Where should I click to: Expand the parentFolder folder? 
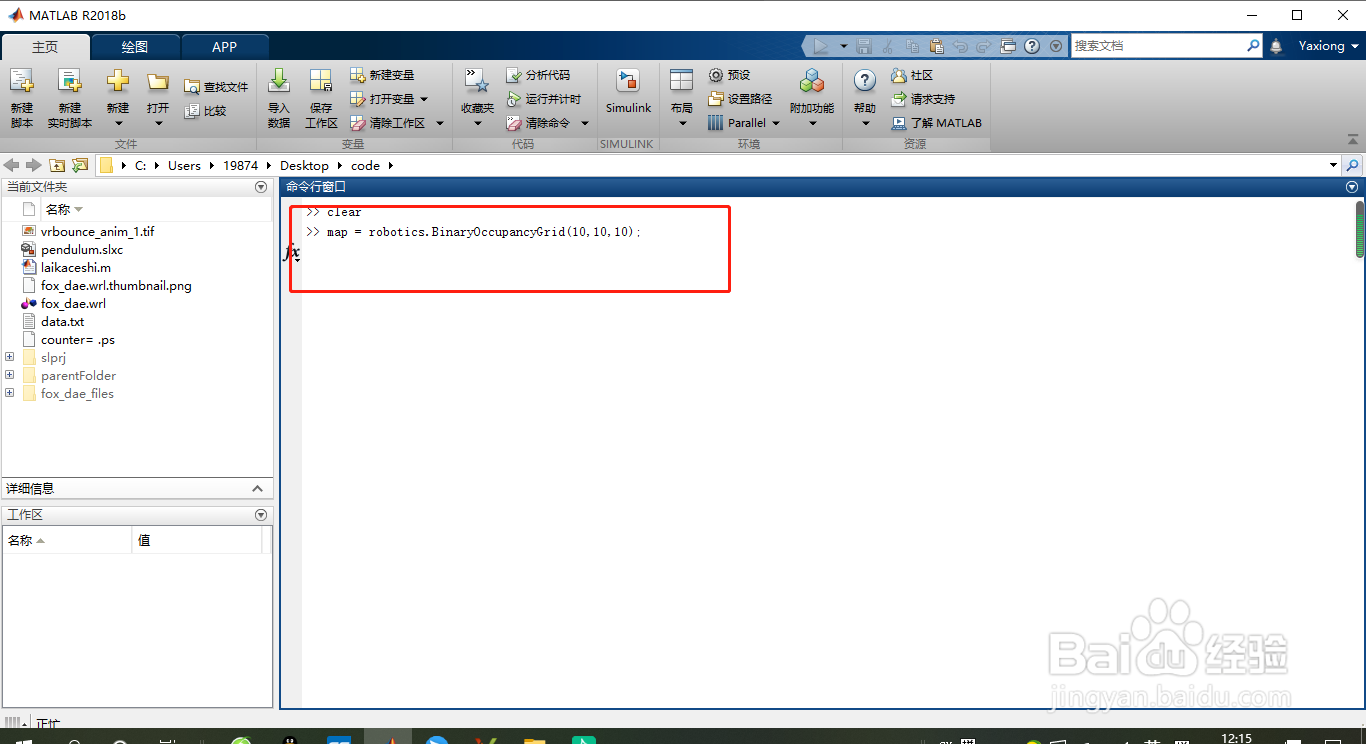click(x=10, y=375)
